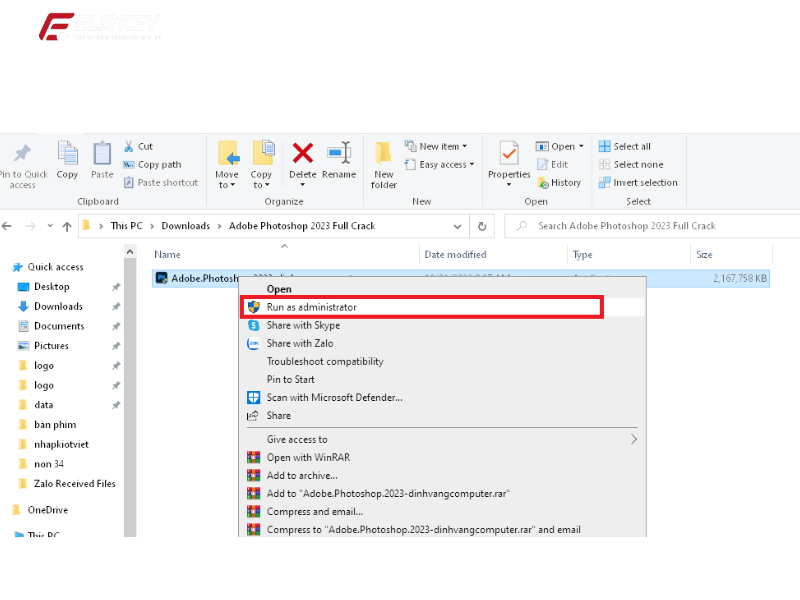
Task: Open the New item dropdown
Action: coord(441,146)
